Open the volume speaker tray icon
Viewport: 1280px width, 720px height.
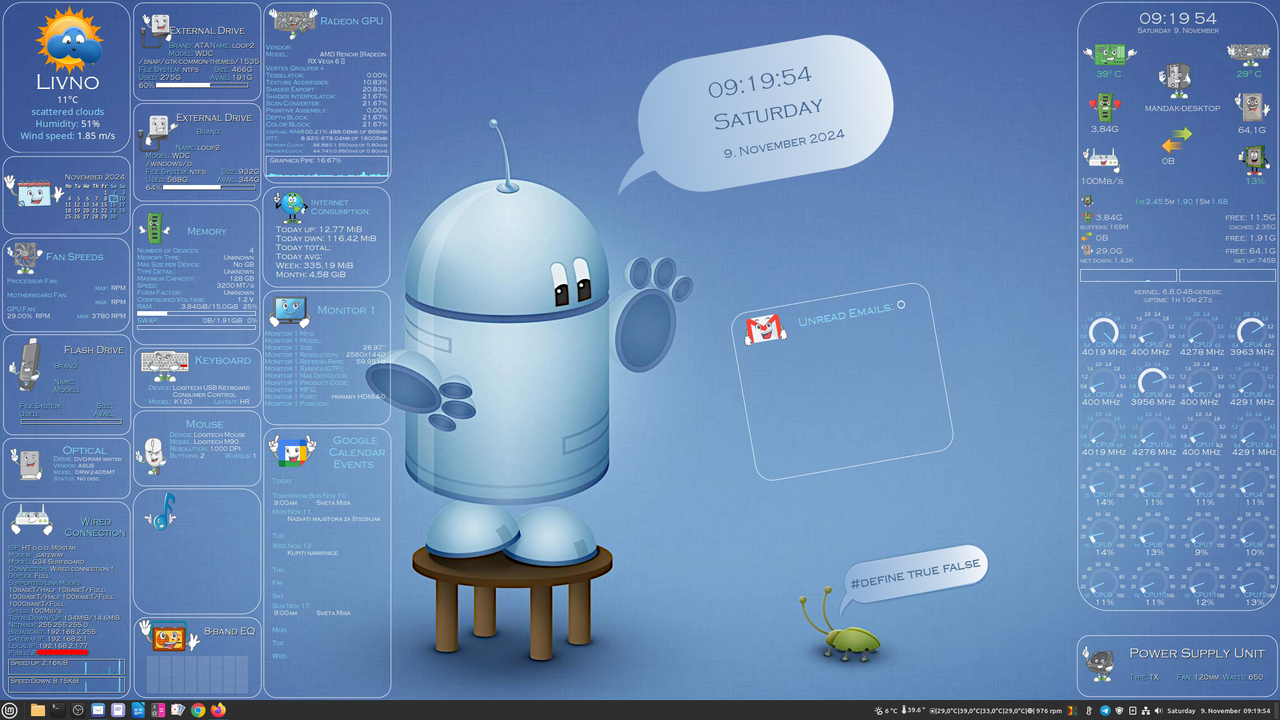click(x=1160, y=711)
